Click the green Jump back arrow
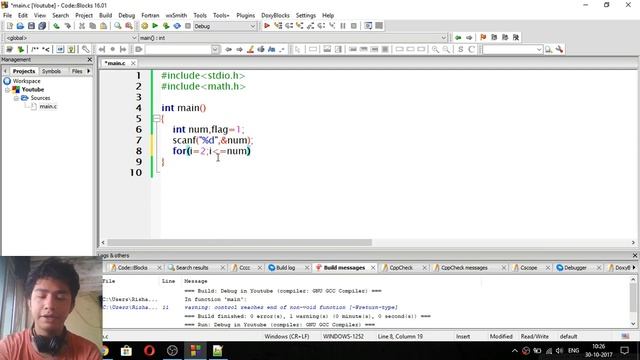Viewport: 640px width, 360px height. 458,38
